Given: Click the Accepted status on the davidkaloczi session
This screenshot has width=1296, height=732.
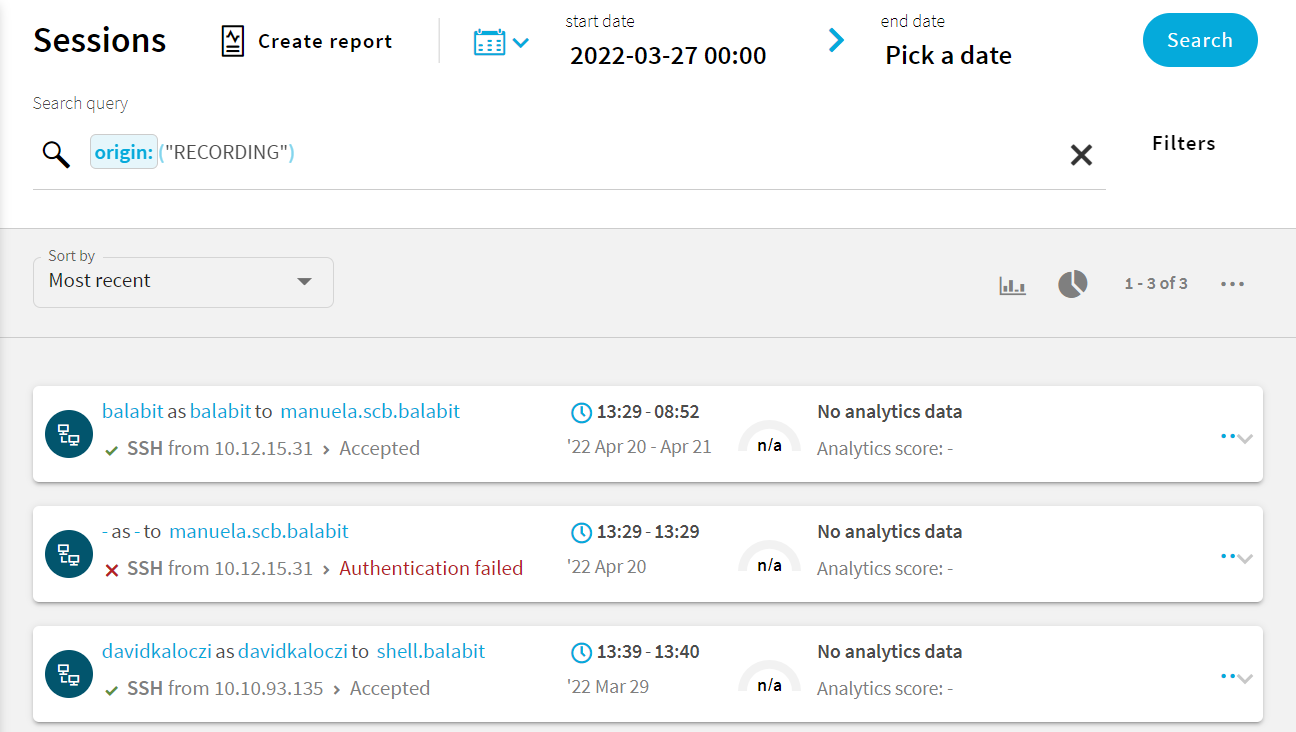Looking at the screenshot, I should tap(390, 688).
